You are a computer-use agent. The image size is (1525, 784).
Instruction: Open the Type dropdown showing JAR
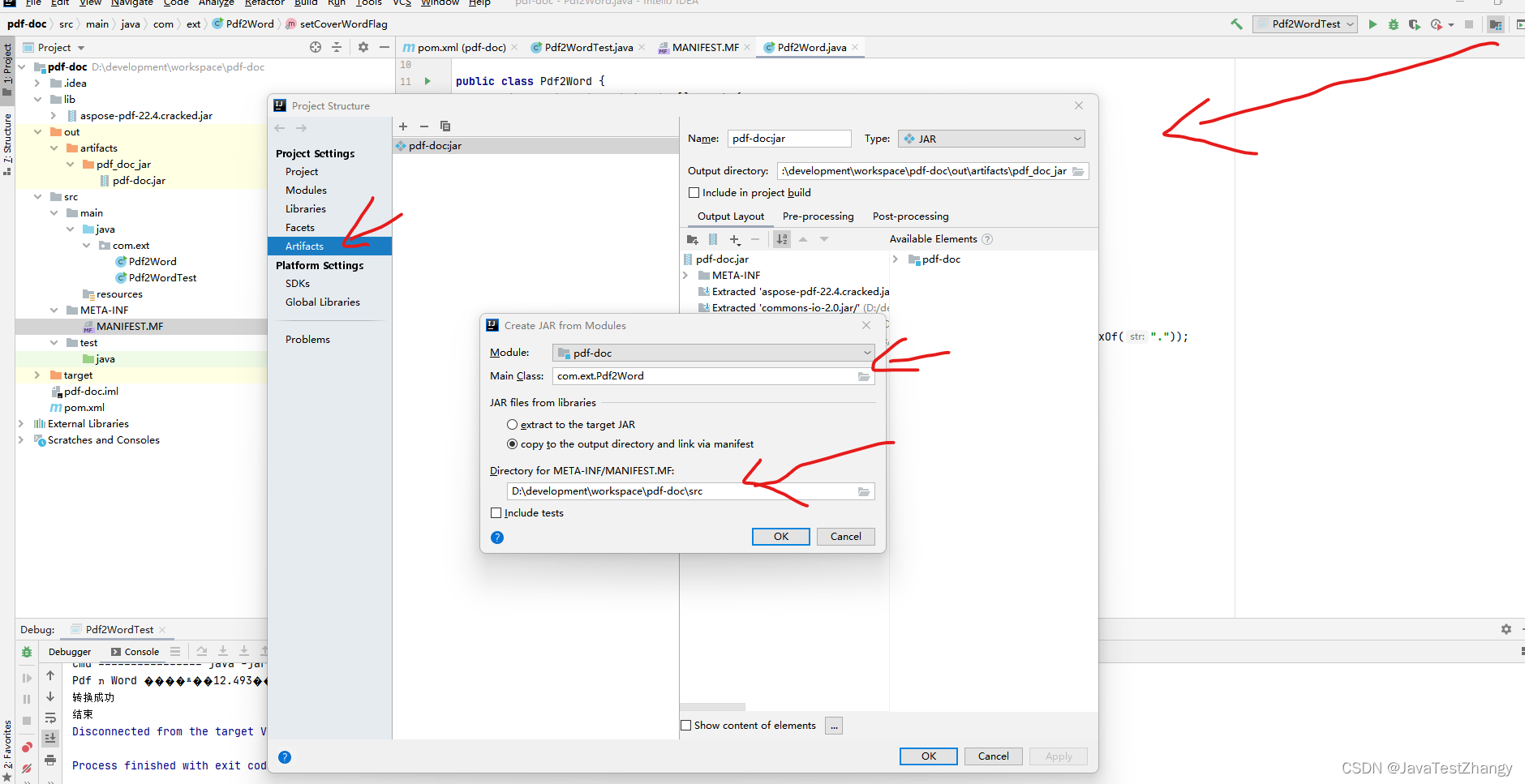pos(991,139)
